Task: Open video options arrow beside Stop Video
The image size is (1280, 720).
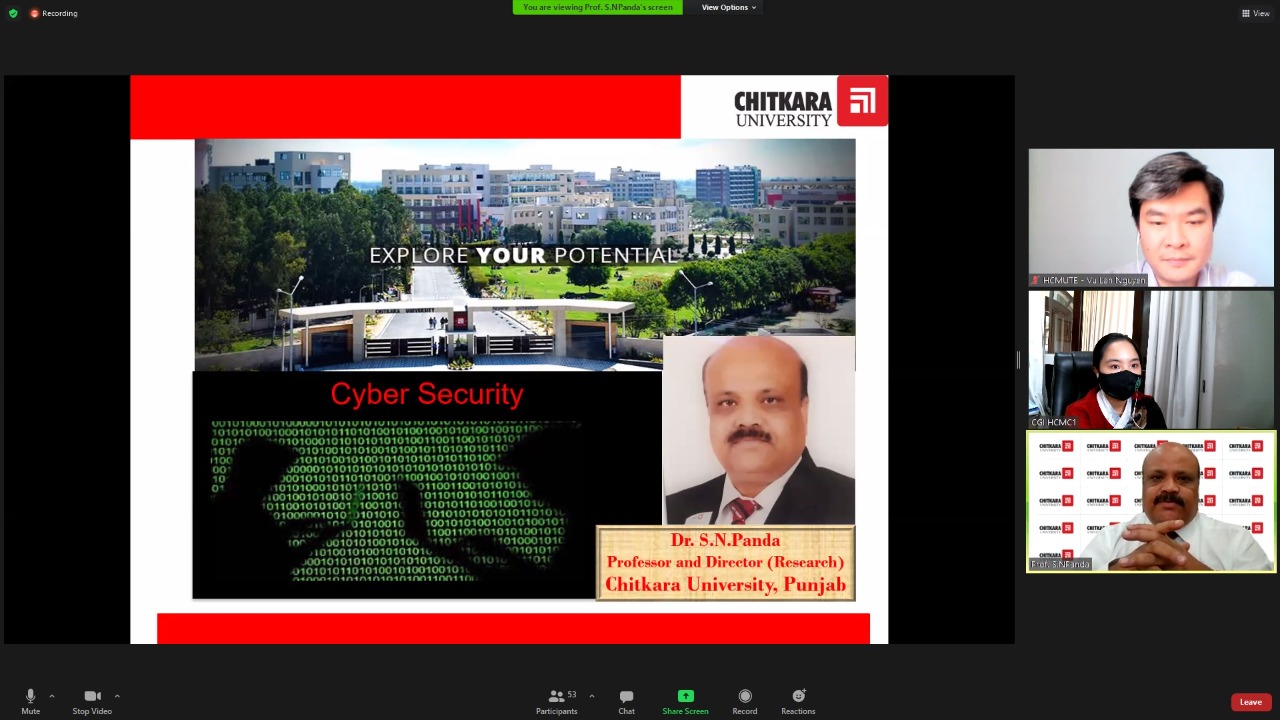Action: pyautogui.click(x=117, y=696)
